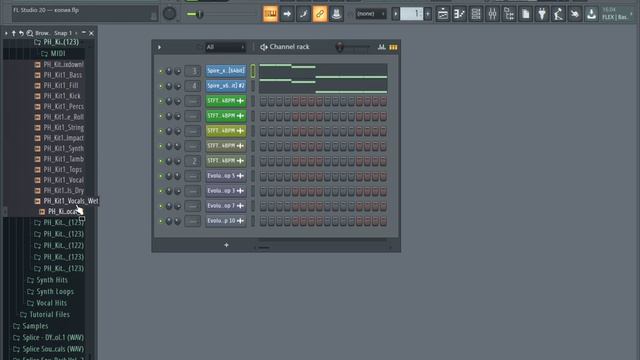Expand the Synth Loops folder
The height and width of the screenshot is (360, 640).
[x=50, y=291]
